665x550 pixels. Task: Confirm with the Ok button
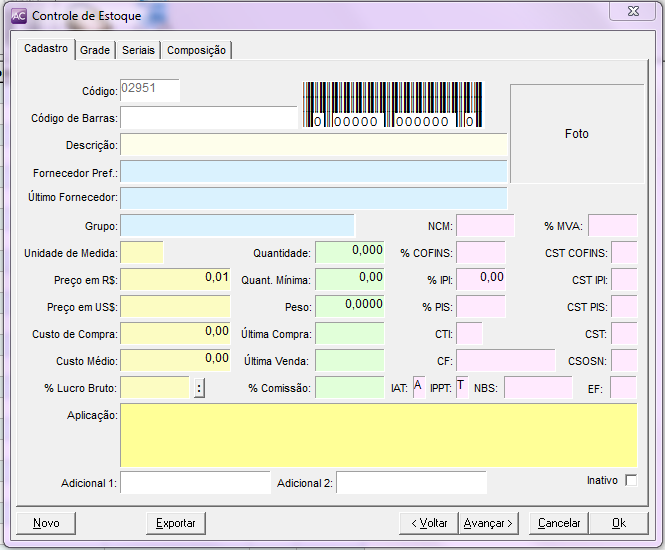pos(618,523)
